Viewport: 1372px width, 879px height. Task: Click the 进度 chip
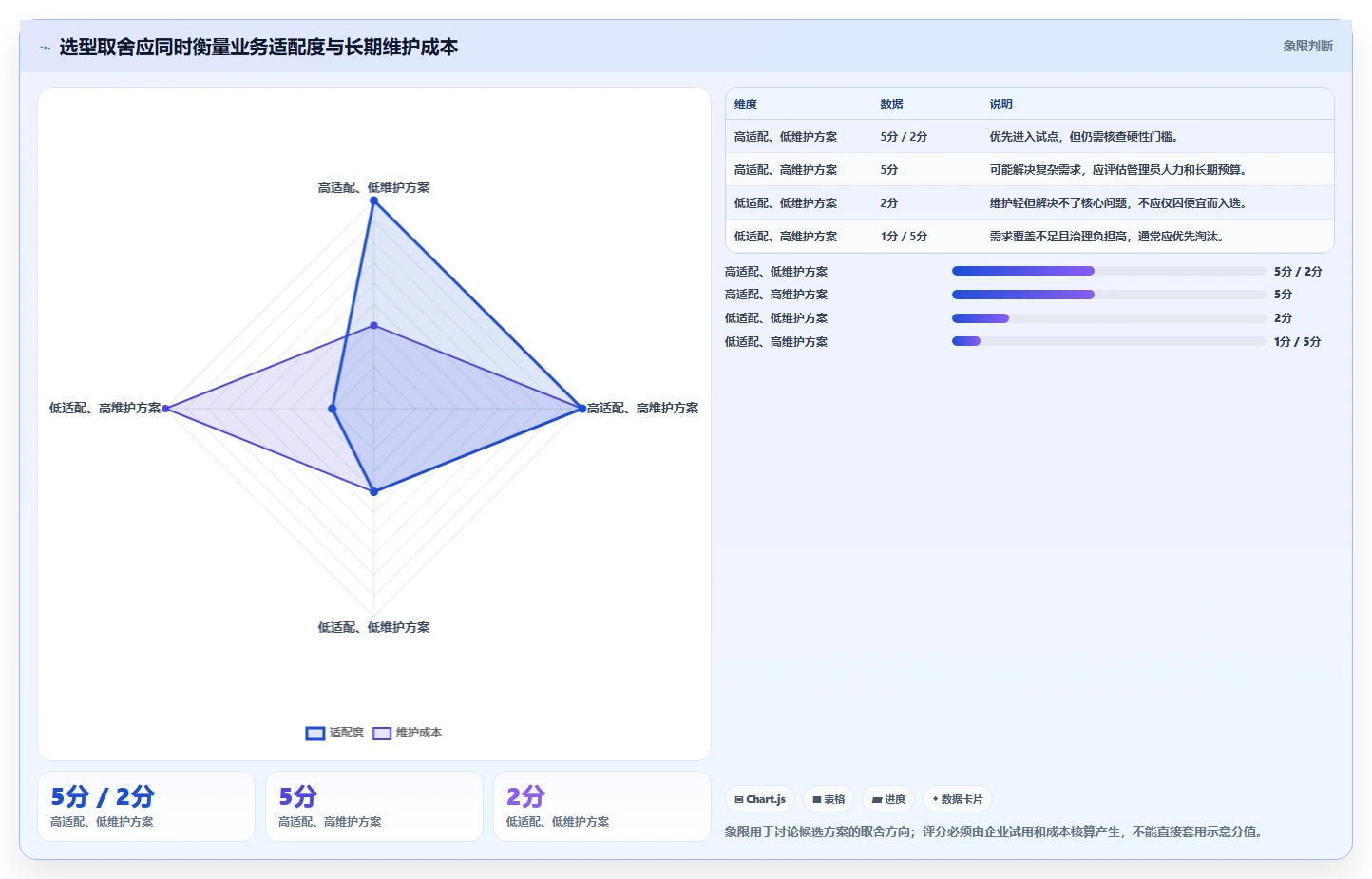(x=889, y=799)
